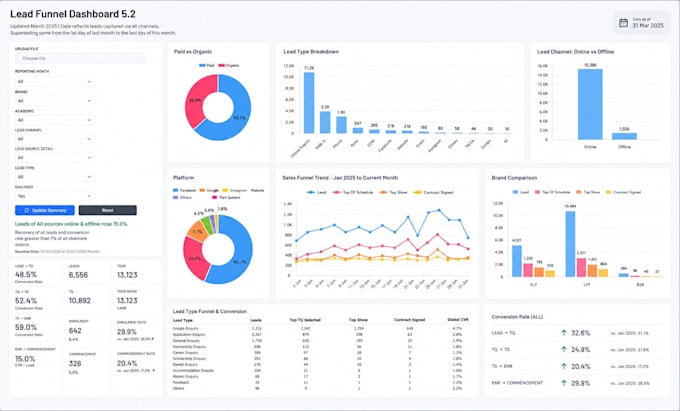The width and height of the screenshot is (680, 411).
Task: Click the Choose file upload field
Action: click(80, 59)
